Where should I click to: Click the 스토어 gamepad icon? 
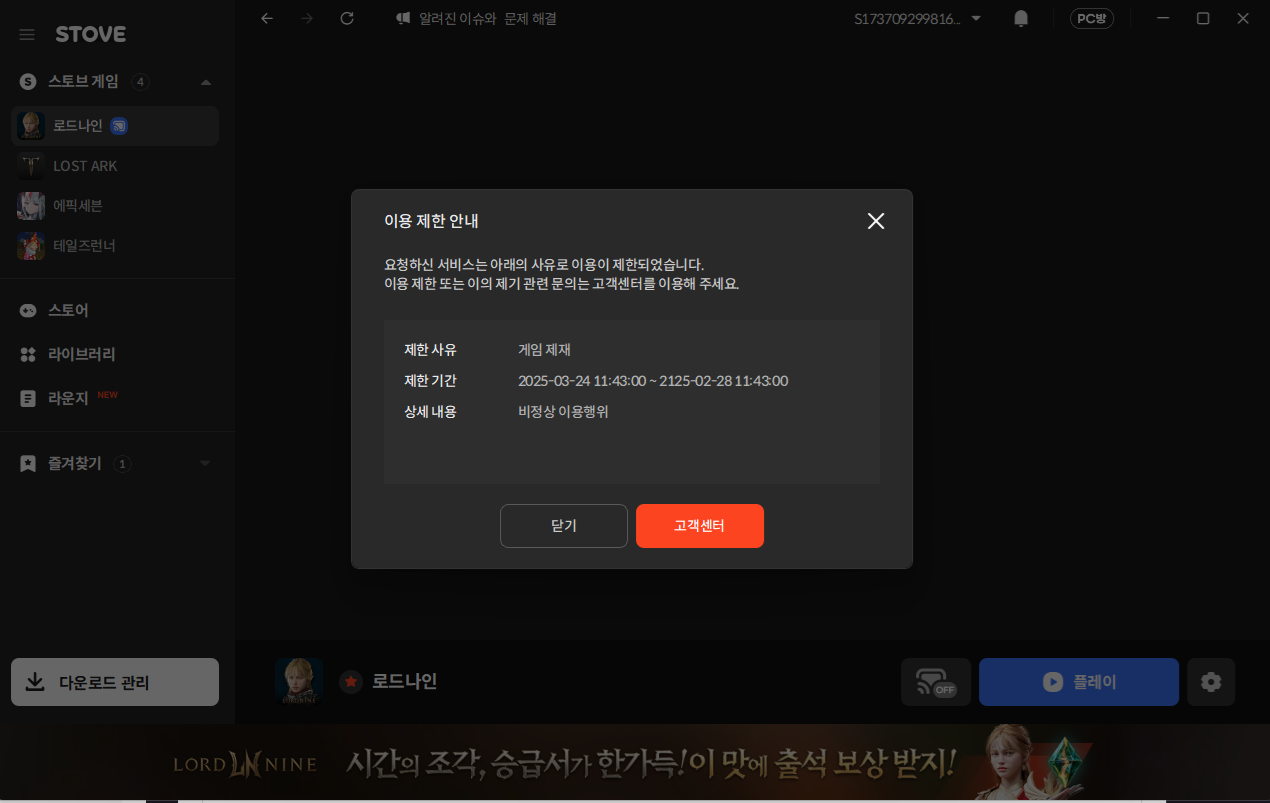point(28,310)
